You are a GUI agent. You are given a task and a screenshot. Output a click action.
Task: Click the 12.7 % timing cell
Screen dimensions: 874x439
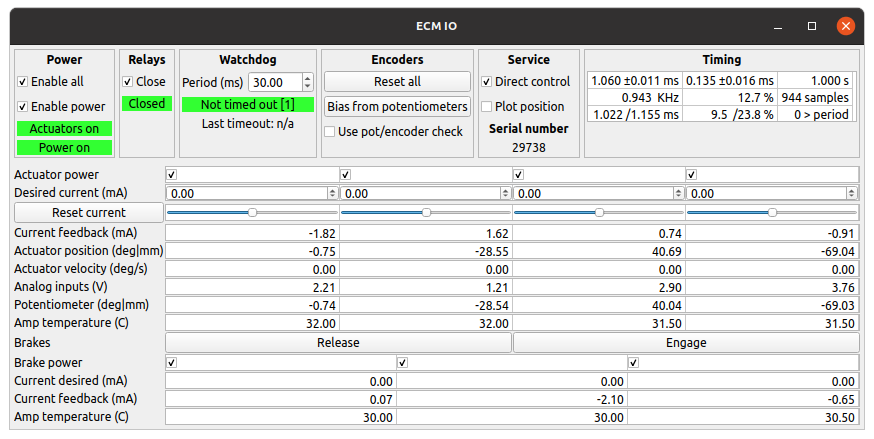pos(730,97)
